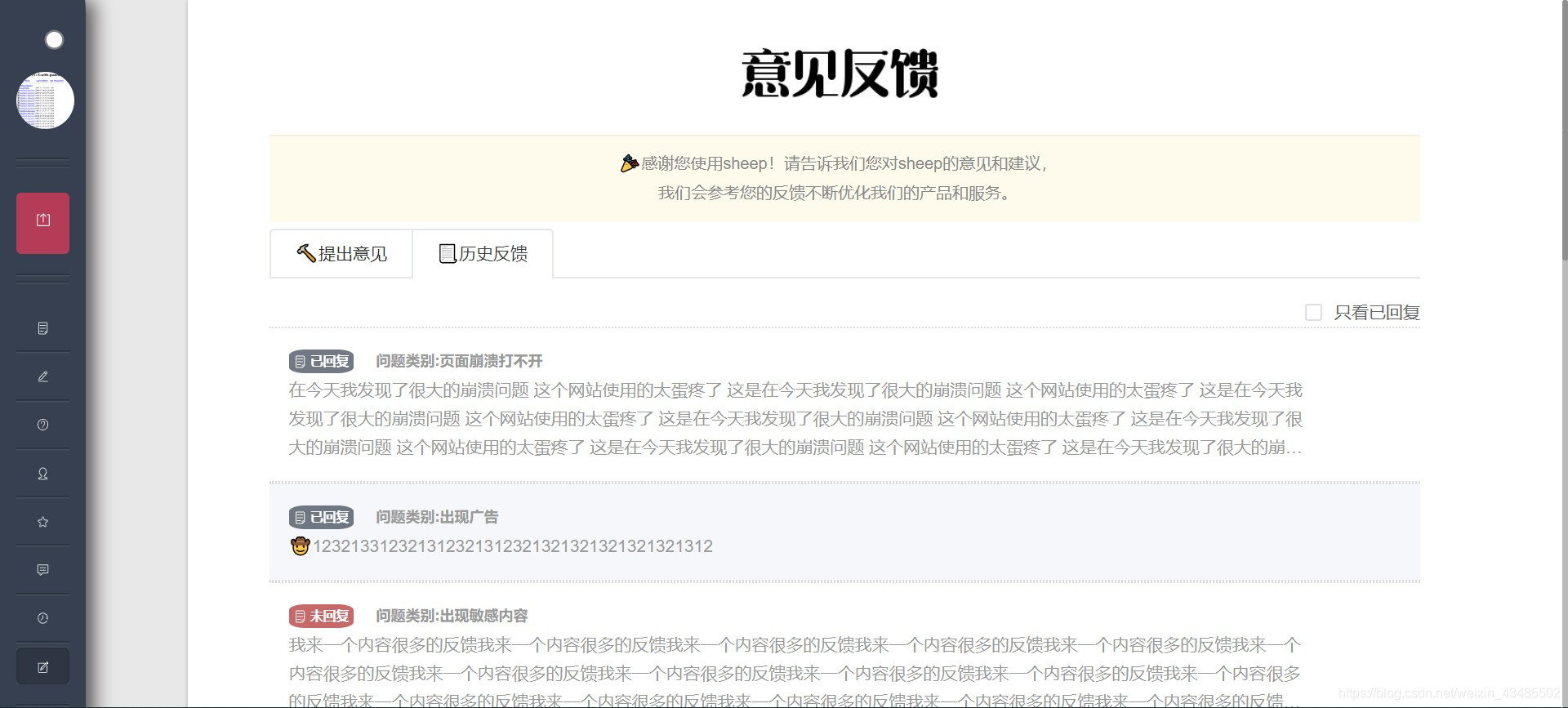Click the 未回复 badge on 出现敏感内容 entry
This screenshot has width=1568, height=708.
(321, 616)
